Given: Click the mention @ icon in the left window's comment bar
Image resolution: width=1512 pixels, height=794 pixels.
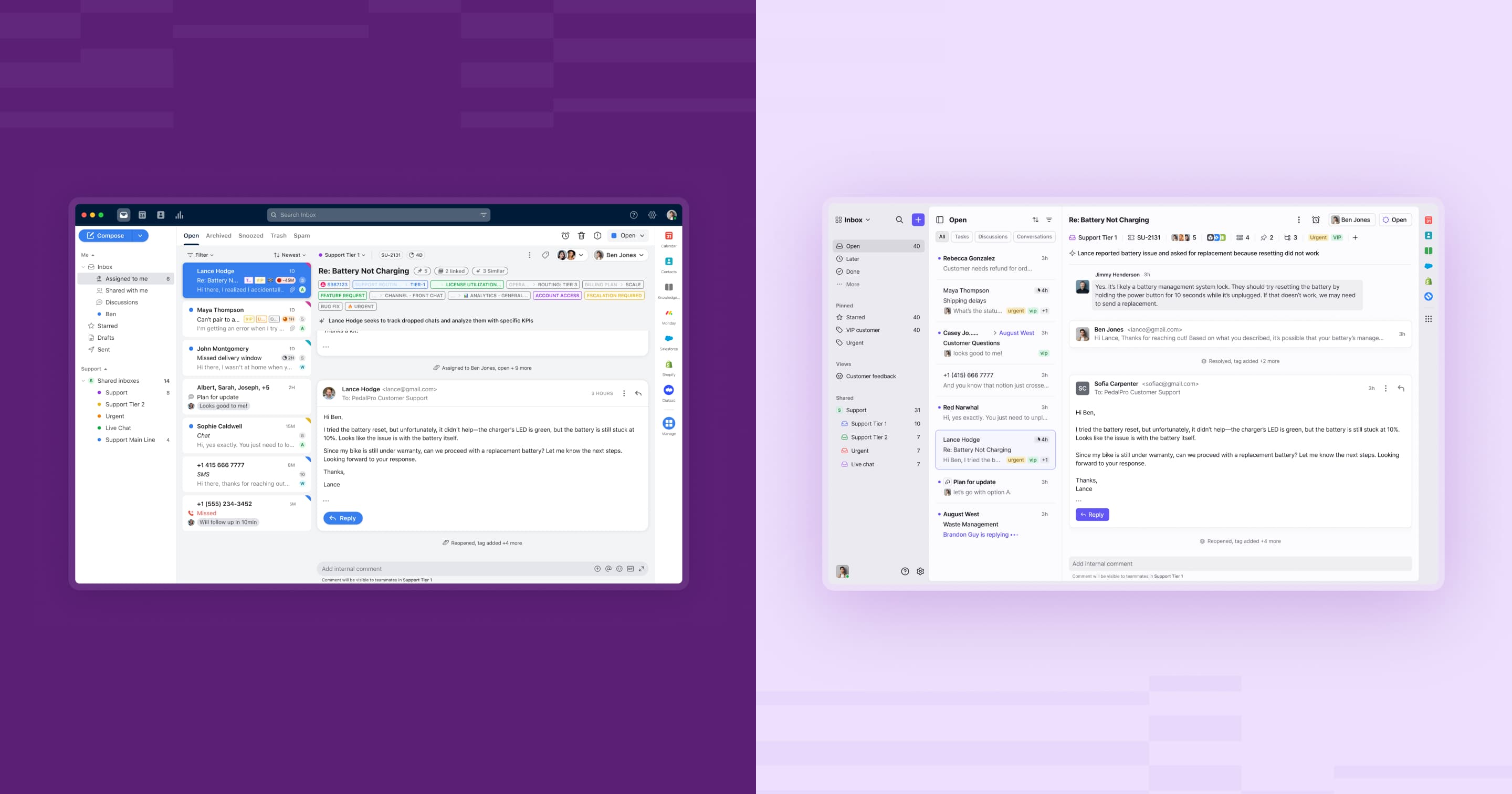Looking at the screenshot, I should 608,569.
